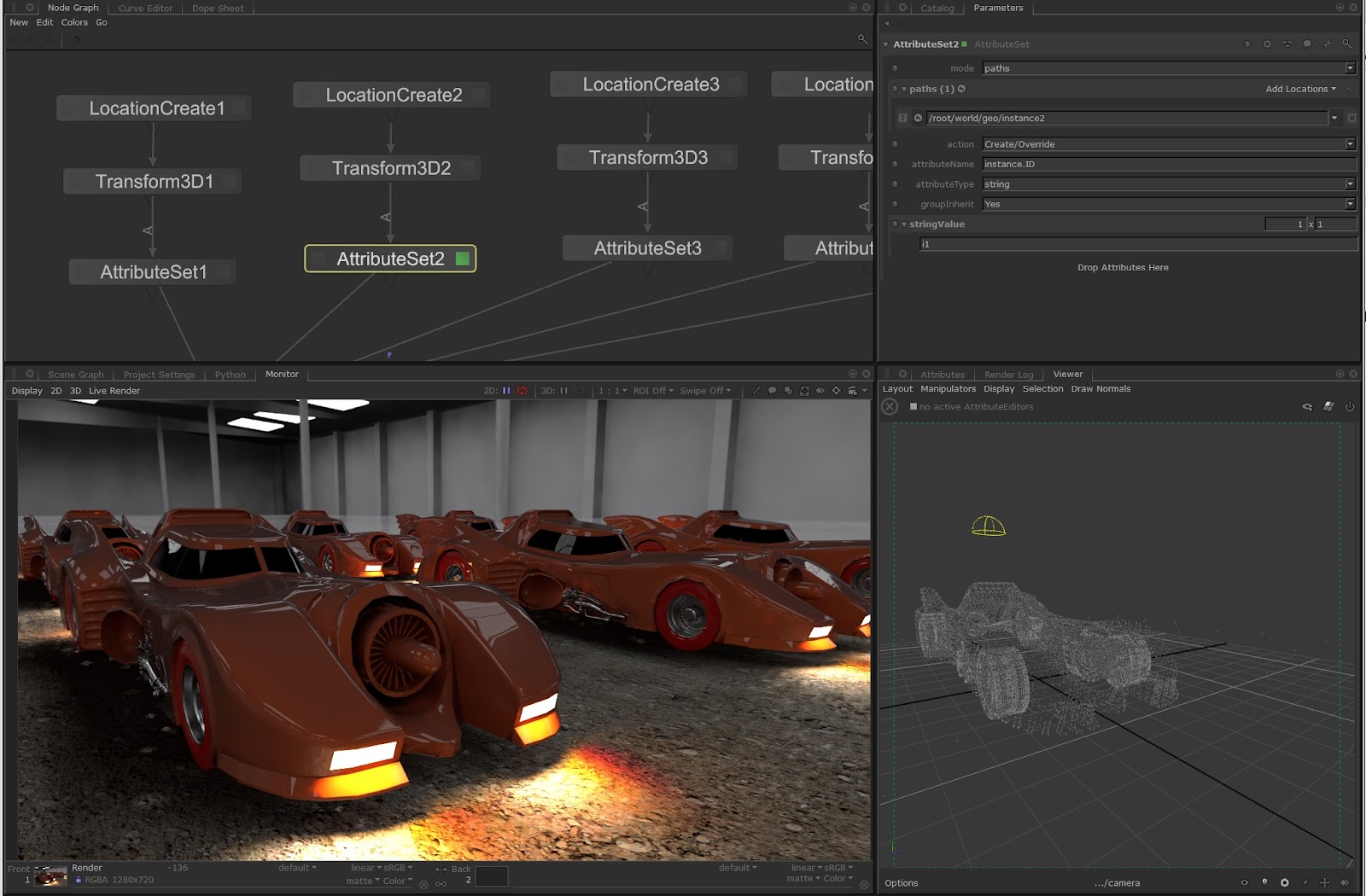
Task: Open the Swipe Off dropdown
Action: click(705, 391)
